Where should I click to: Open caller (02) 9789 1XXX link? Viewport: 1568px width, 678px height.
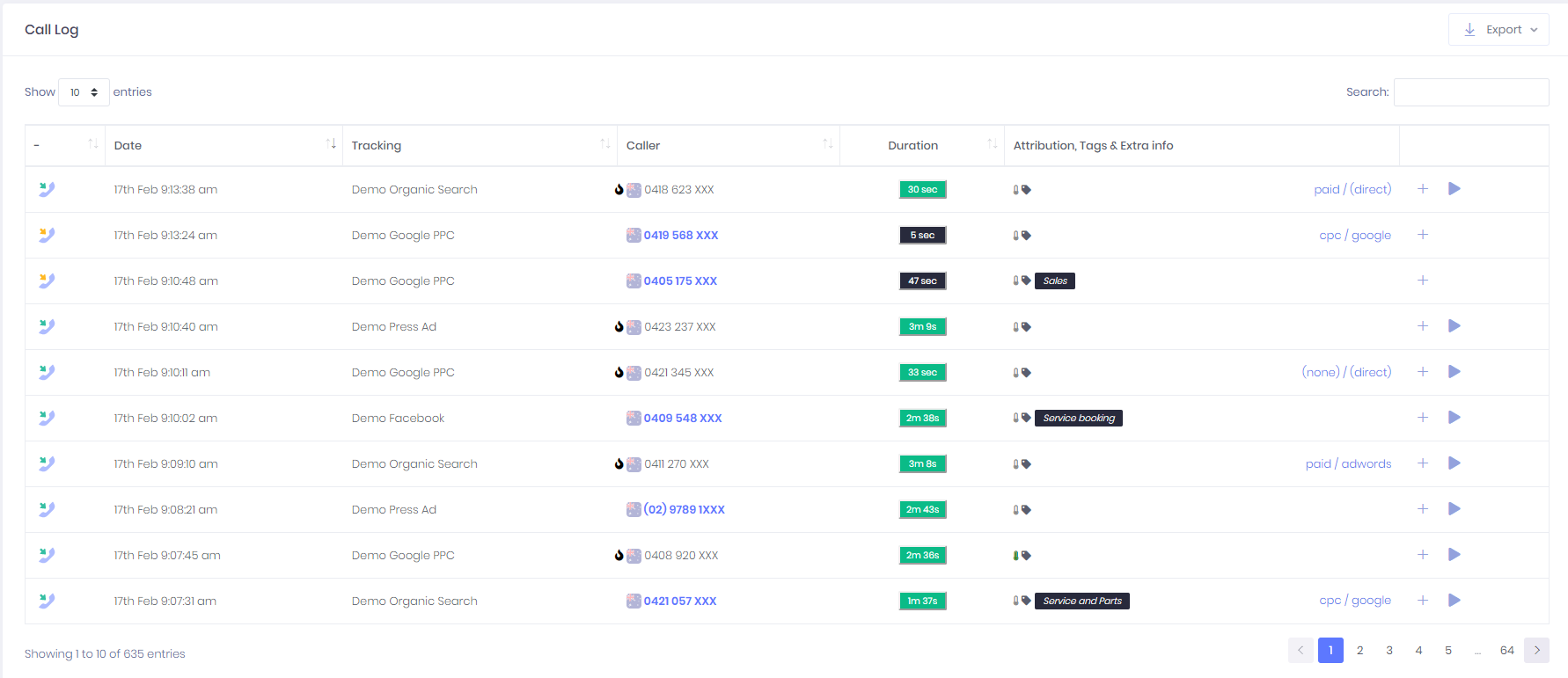click(685, 509)
